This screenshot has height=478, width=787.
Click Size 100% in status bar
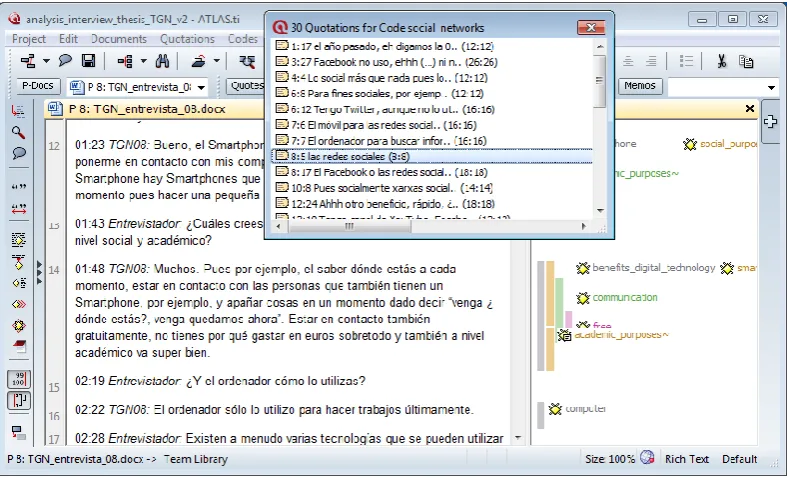tap(610, 459)
